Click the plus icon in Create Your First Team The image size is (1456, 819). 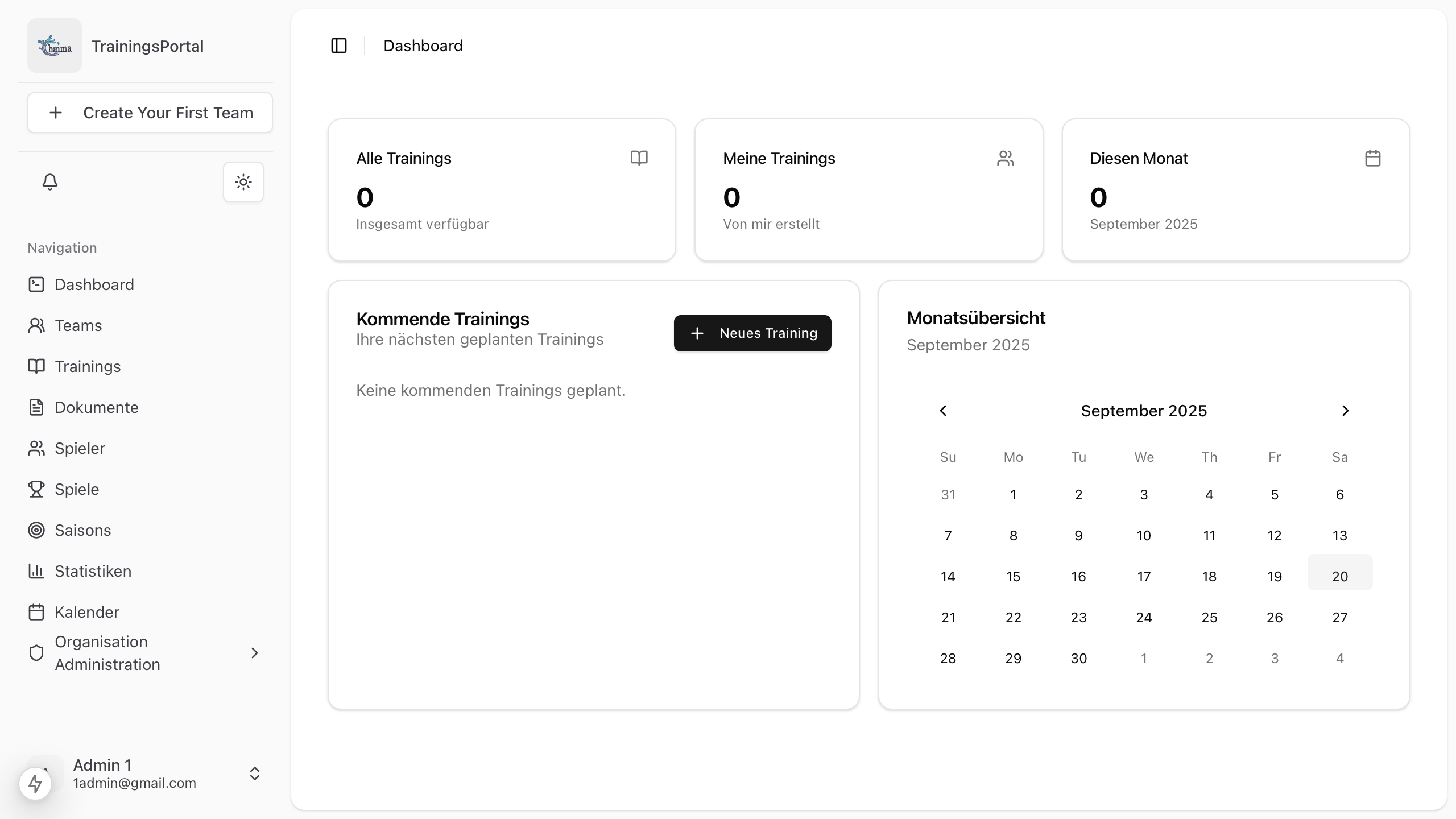coord(56,113)
